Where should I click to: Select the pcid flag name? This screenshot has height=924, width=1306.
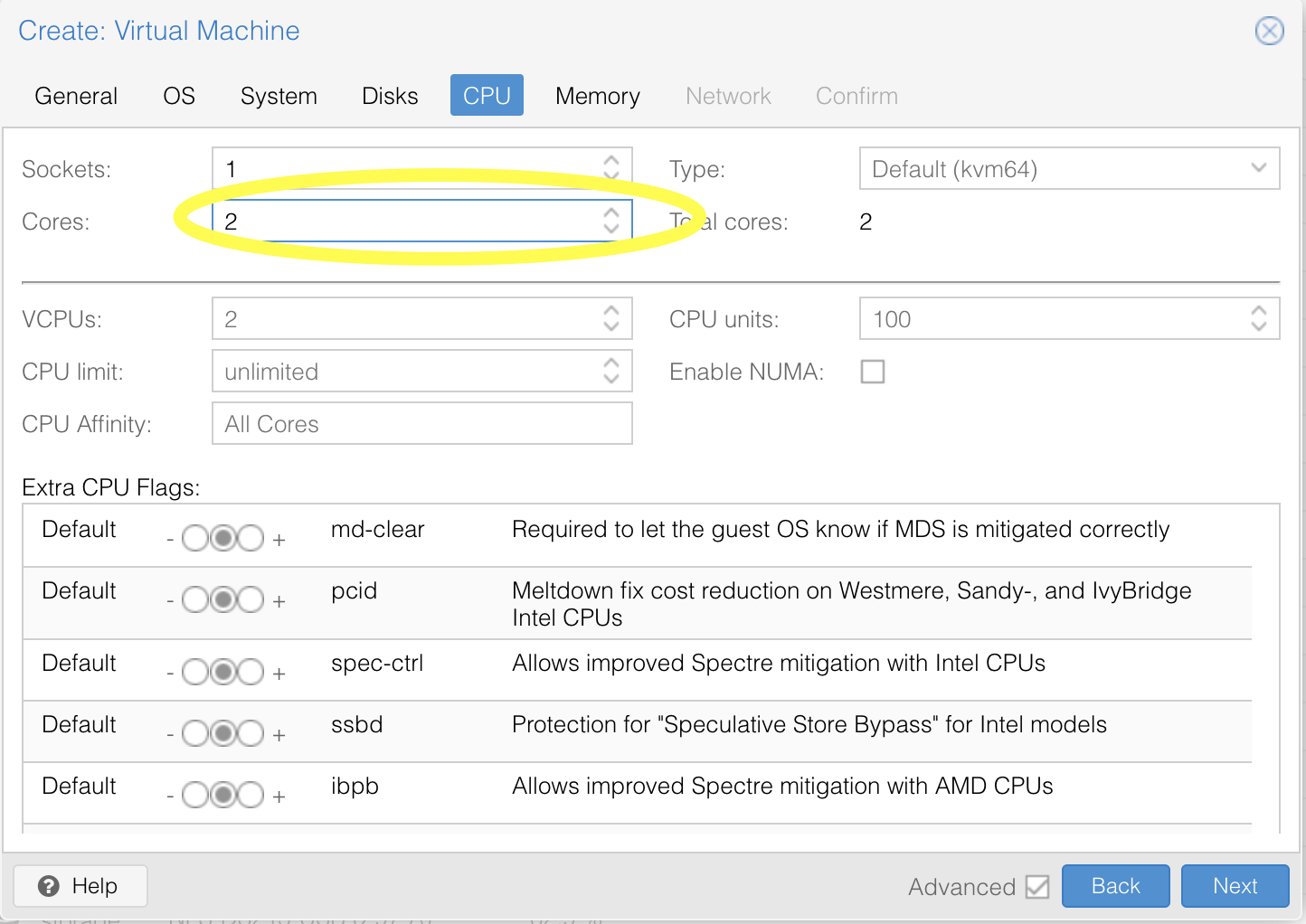(x=354, y=591)
